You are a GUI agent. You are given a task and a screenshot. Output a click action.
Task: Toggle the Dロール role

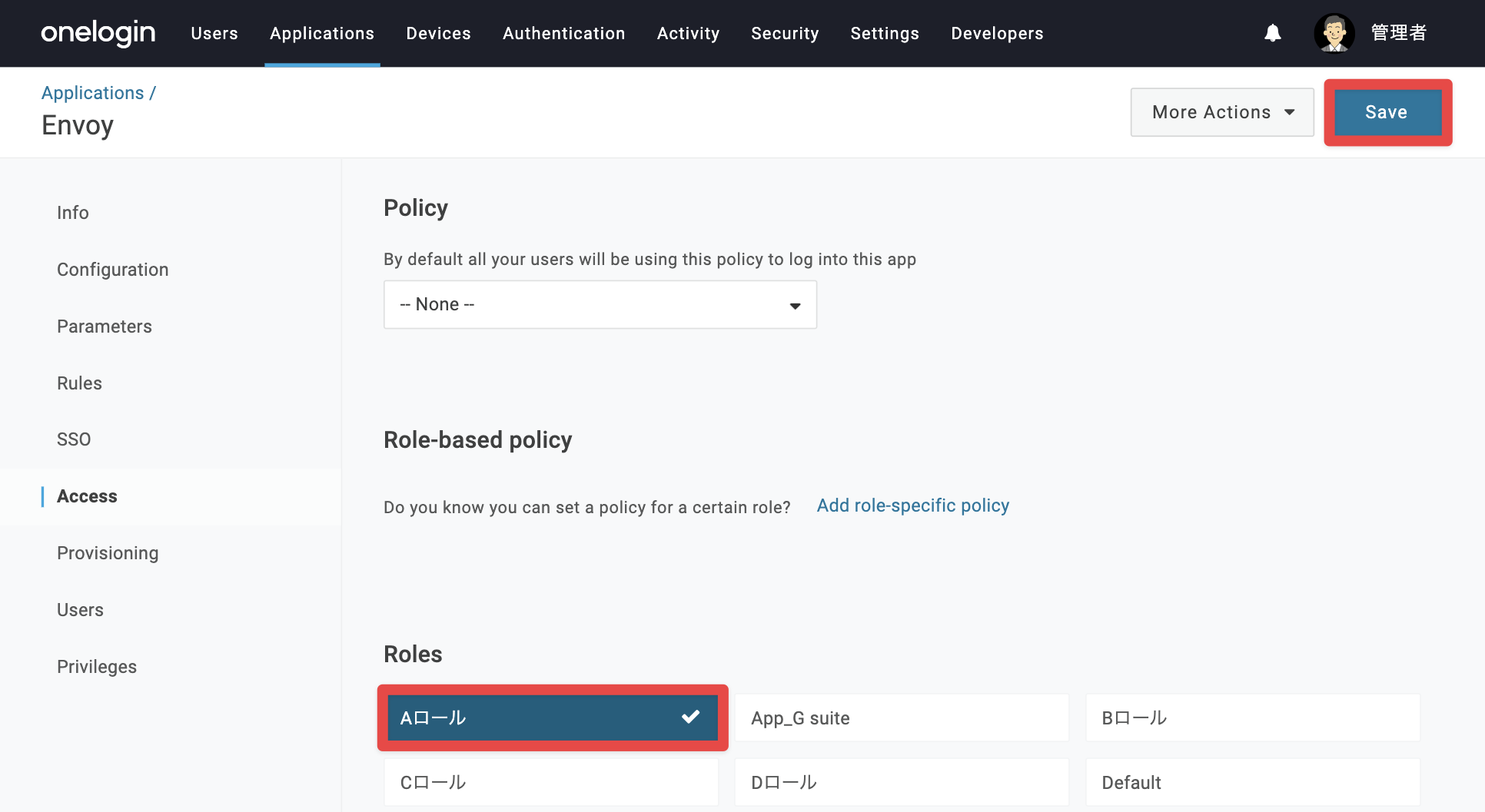(x=902, y=782)
